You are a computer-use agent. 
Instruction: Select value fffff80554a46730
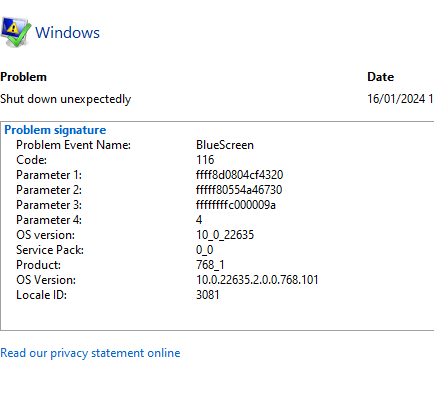(x=239, y=190)
